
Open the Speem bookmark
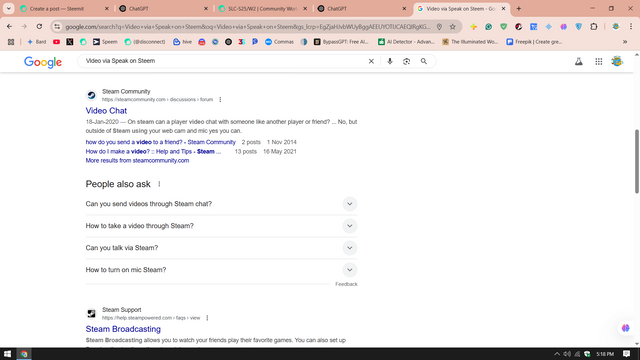pos(105,42)
